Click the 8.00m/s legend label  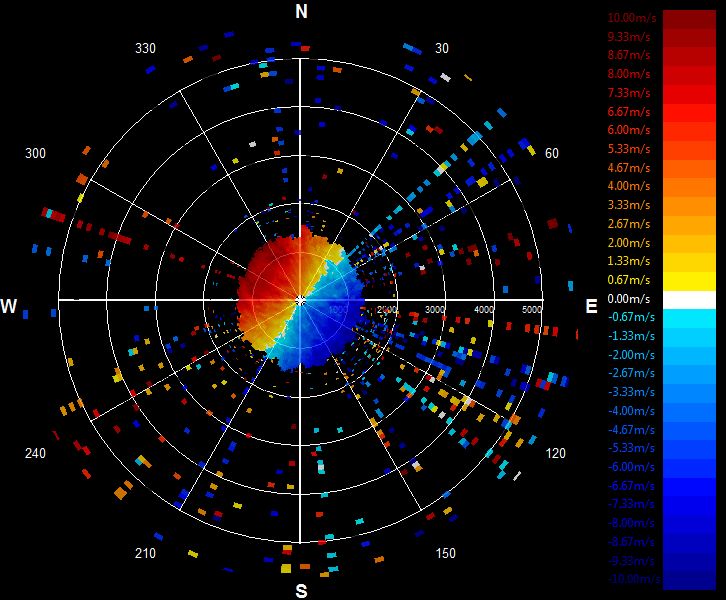629,74
